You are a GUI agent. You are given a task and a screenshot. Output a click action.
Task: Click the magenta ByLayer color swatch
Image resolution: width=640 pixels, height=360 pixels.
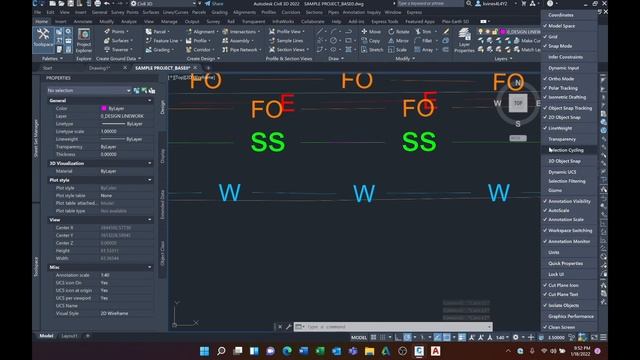104,108
